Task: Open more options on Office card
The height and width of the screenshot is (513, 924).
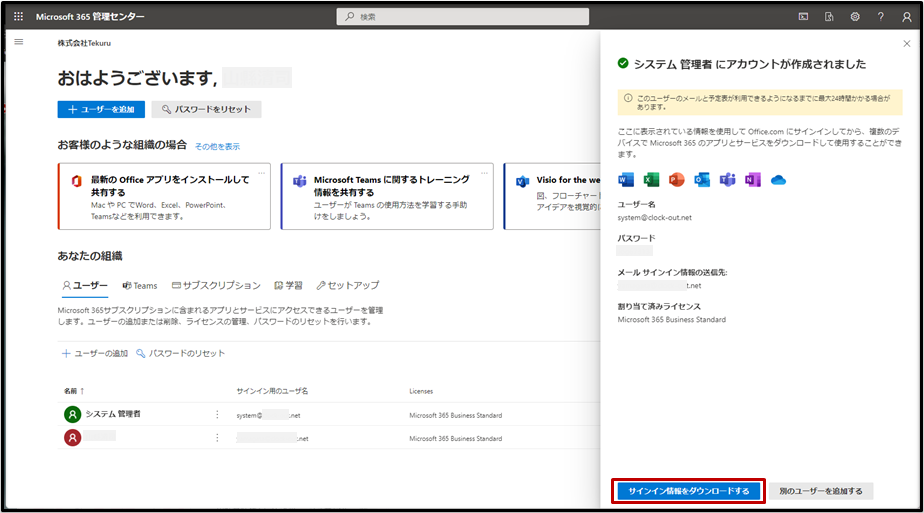Action: pos(261,173)
